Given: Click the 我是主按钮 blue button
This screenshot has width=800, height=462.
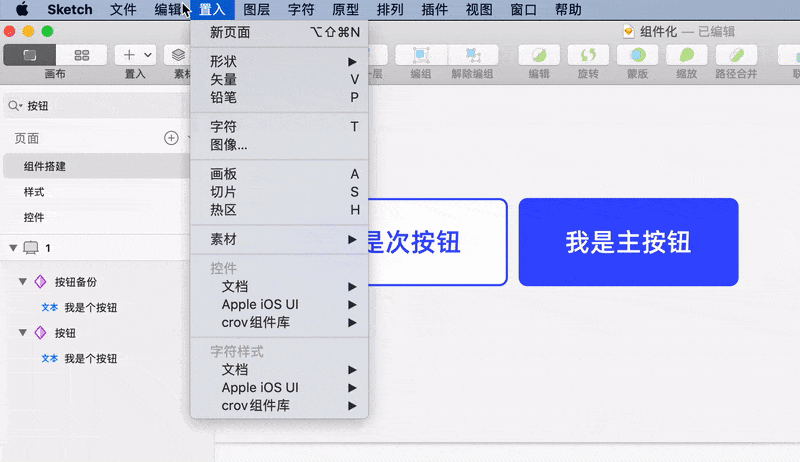Looking at the screenshot, I should pos(628,242).
